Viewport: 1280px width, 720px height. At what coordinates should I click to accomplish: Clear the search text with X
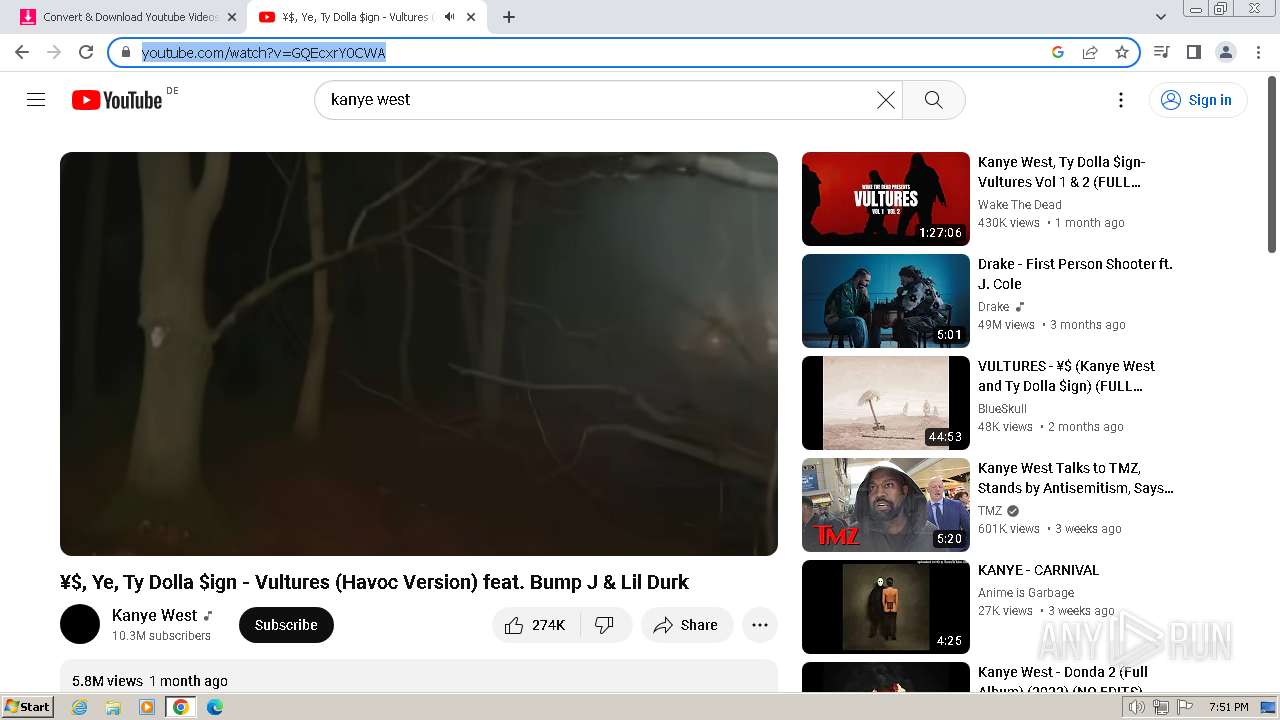[886, 100]
